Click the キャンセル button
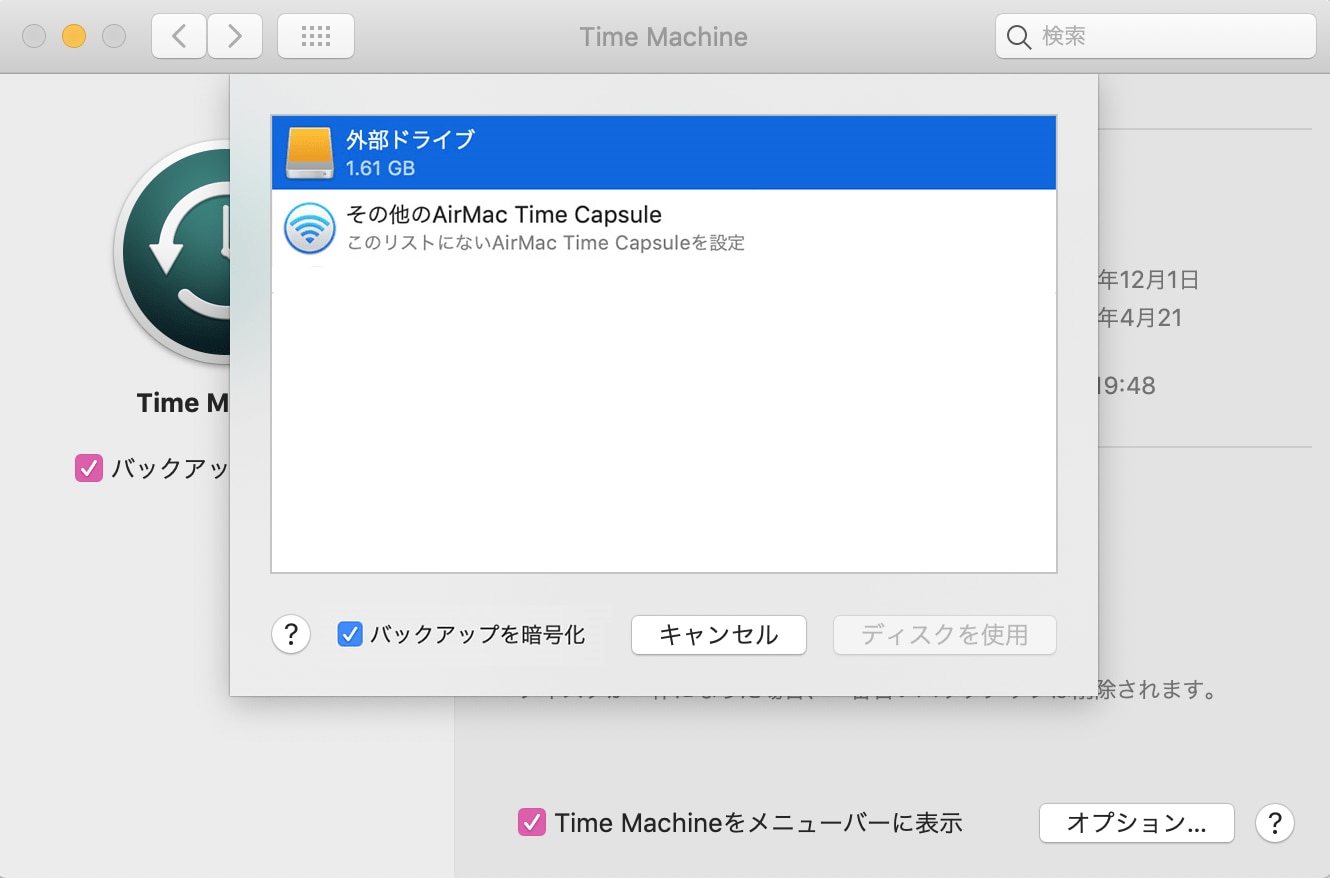1330x878 pixels. click(718, 634)
